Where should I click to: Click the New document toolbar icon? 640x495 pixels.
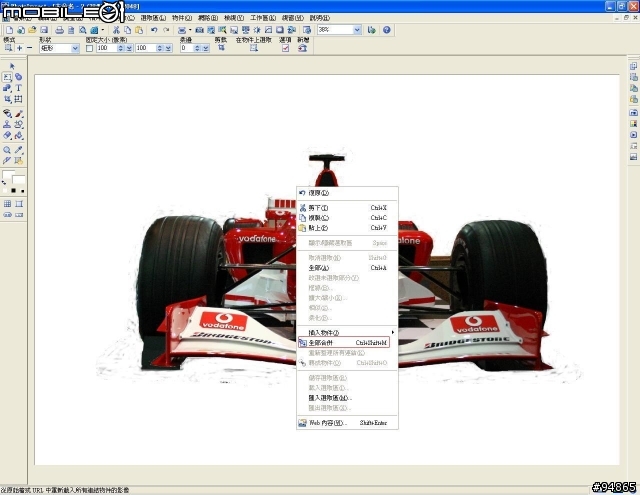(9, 30)
